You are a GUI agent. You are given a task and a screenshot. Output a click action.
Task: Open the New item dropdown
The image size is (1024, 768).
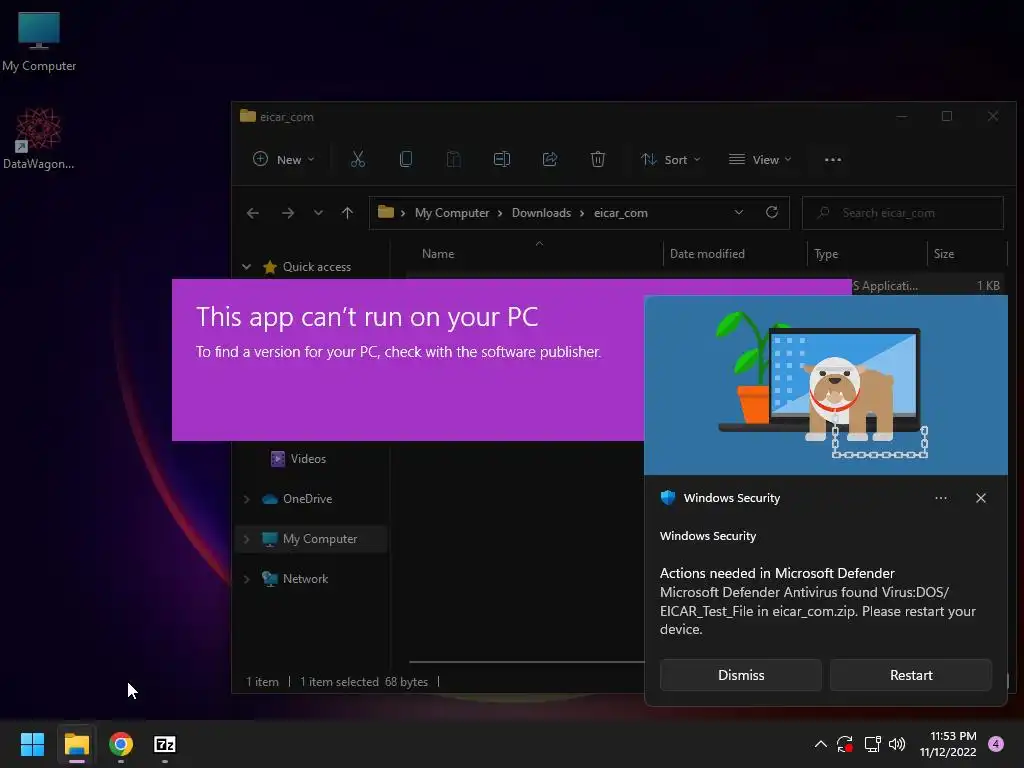pos(283,159)
